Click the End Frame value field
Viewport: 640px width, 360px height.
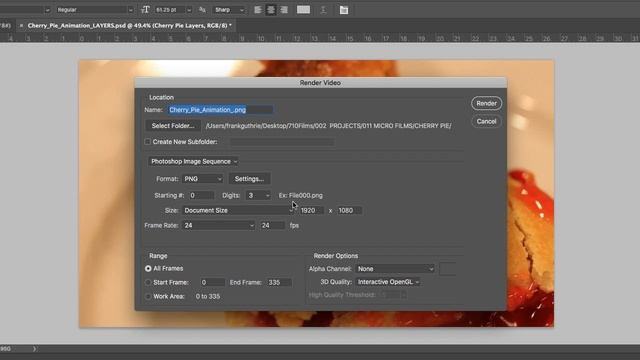(280, 282)
